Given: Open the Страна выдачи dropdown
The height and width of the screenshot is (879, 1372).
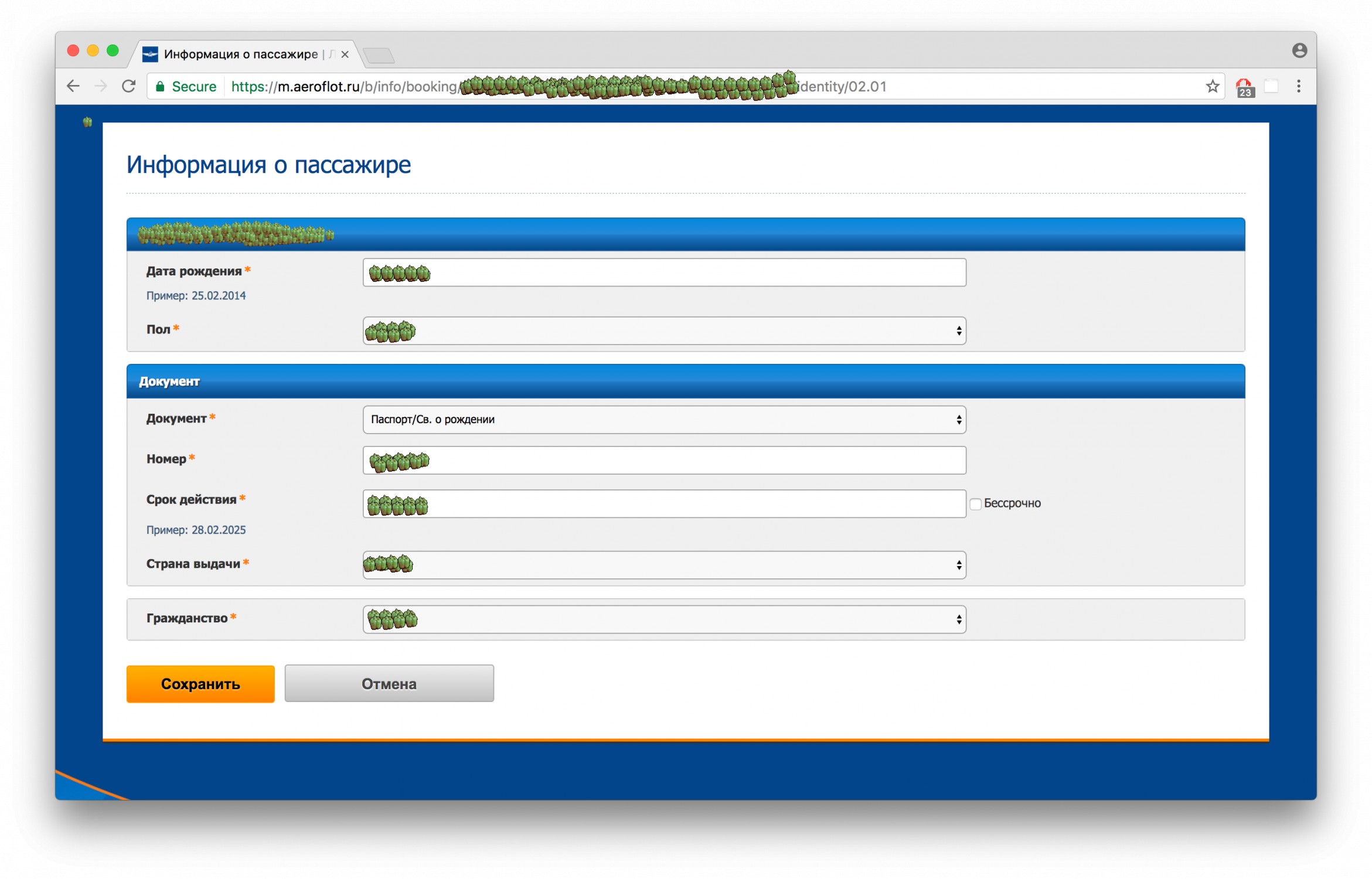Looking at the screenshot, I should coord(663,565).
